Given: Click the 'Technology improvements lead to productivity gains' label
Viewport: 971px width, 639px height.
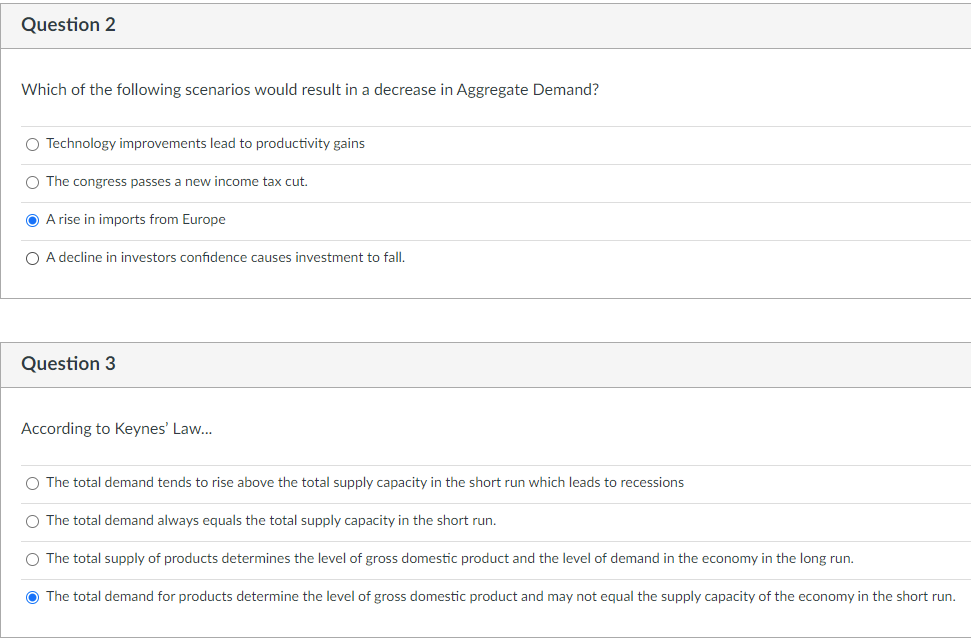Looking at the screenshot, I should [205, 144].
